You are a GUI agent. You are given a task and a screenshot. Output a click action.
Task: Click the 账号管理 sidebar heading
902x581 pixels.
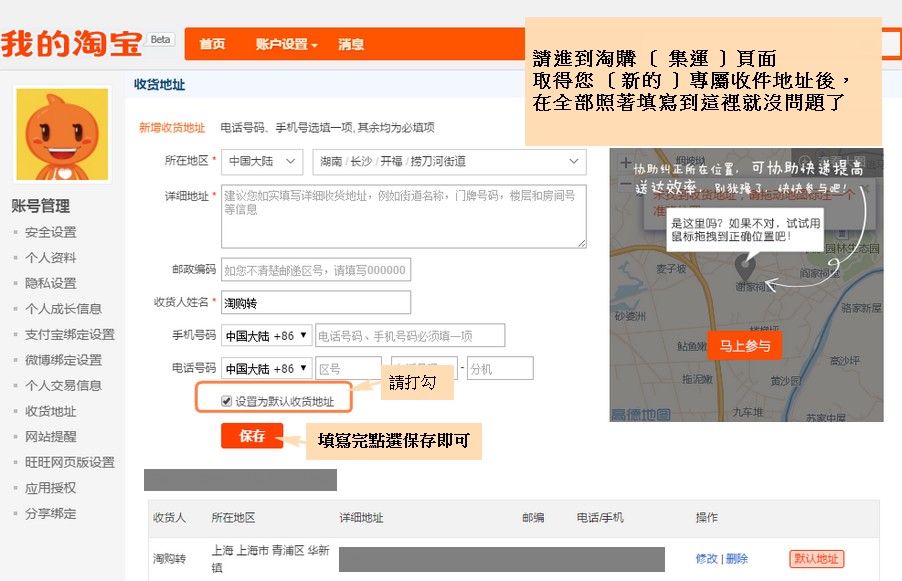point(41,205)
